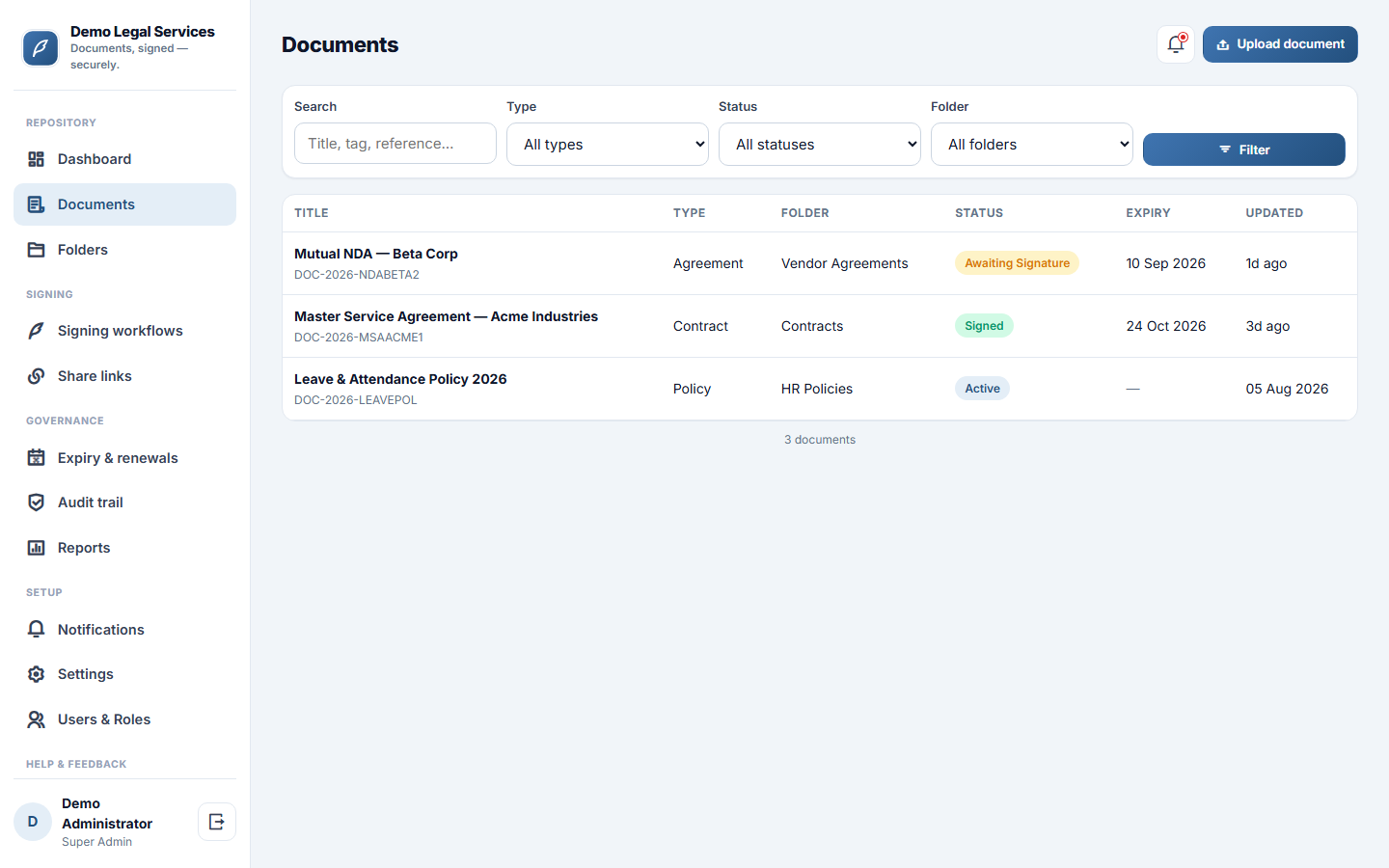Open the Notifications setup page
This screenshot has width=1389, height=868.
tap(124, 630)
